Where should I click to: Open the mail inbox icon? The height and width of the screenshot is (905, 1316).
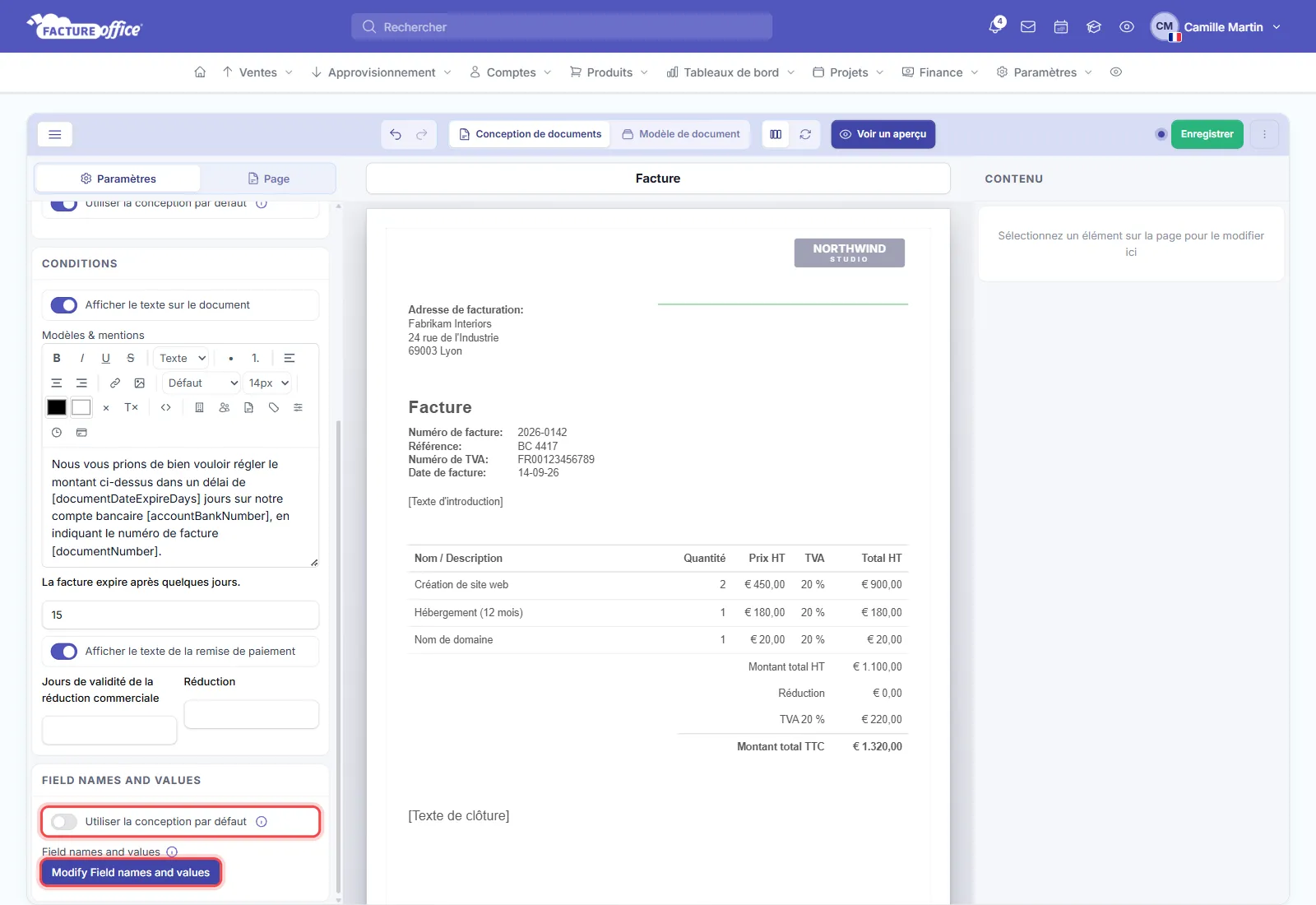[1028, 26]
